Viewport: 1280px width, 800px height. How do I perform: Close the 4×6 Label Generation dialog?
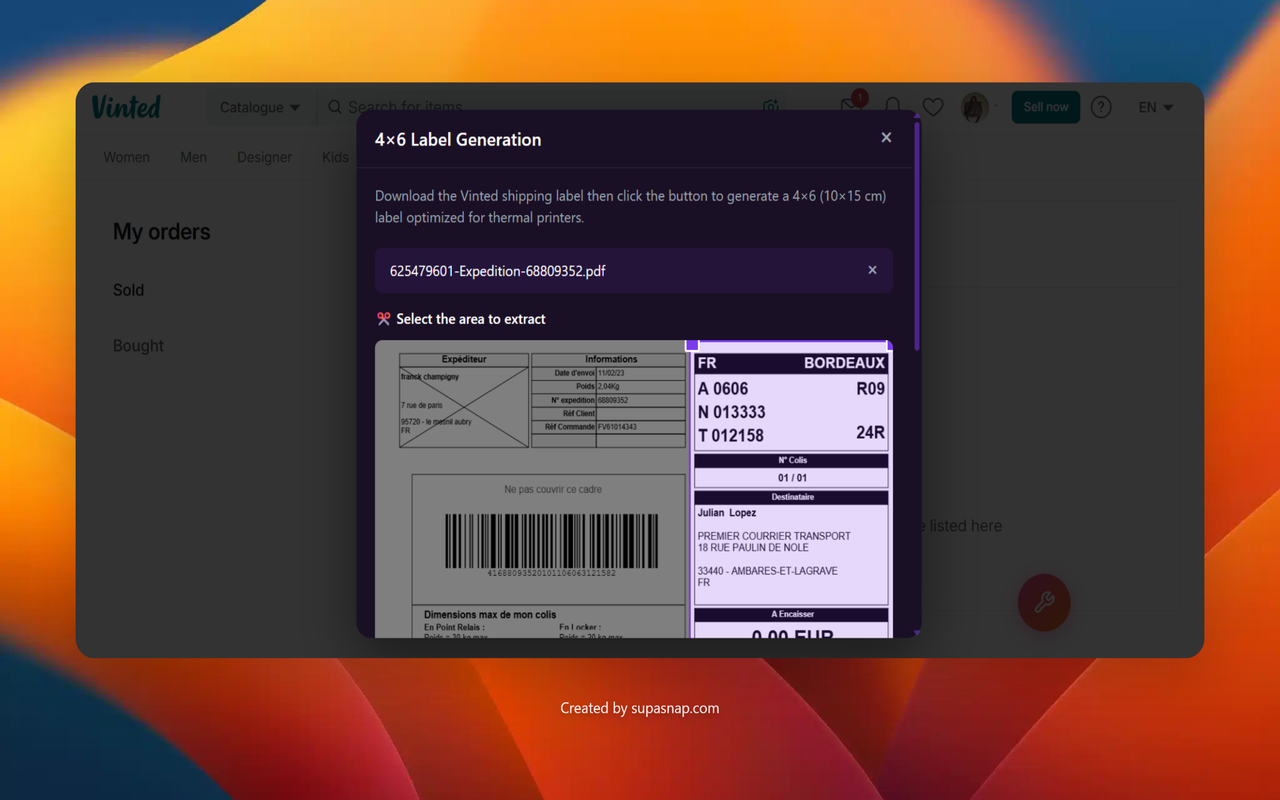click(x=886, y=138)
